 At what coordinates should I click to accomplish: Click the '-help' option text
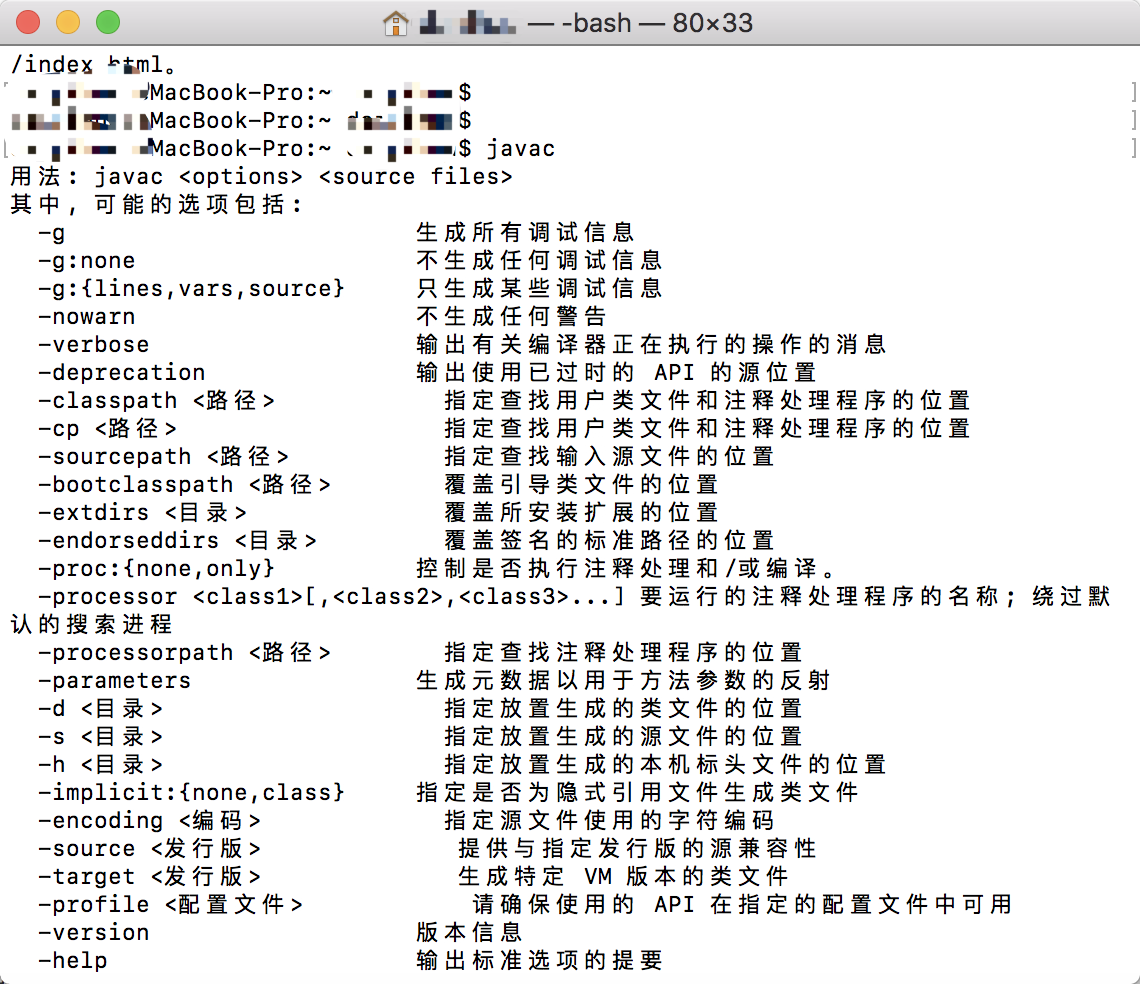click(73, 961)
